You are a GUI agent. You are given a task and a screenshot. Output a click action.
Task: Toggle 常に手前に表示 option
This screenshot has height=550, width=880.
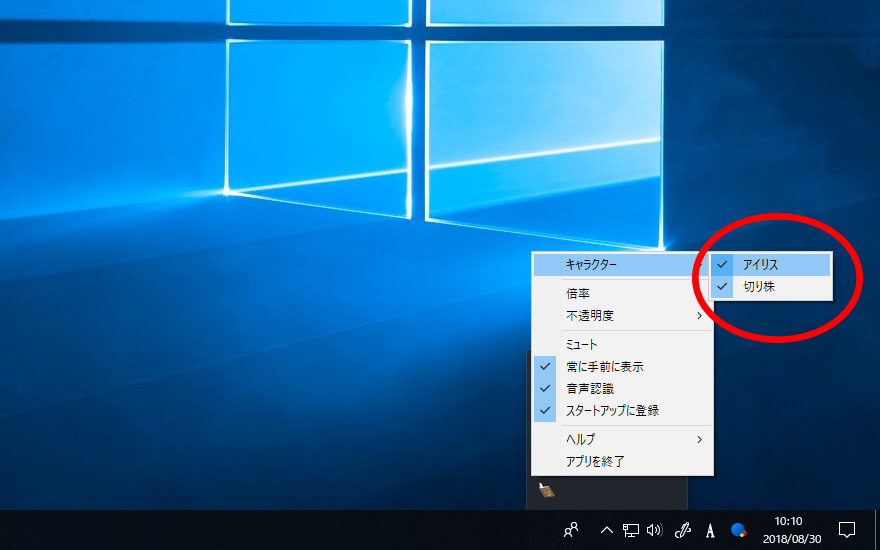click(622, 367)
